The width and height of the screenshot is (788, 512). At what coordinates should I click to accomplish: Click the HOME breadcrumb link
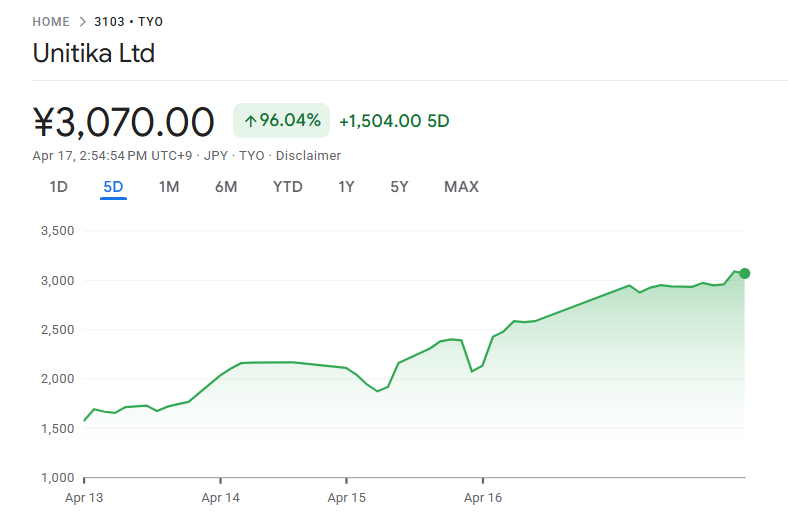(51, 21)
